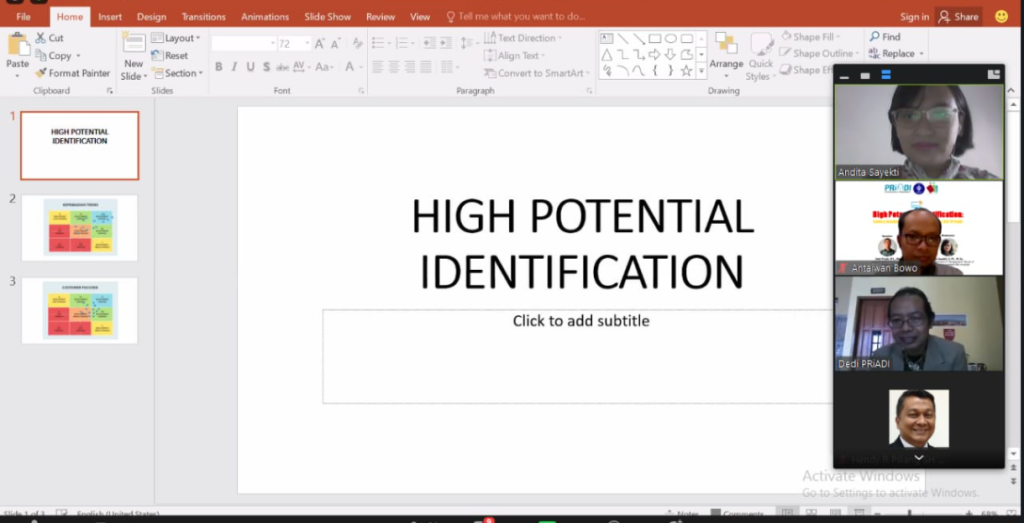The height and width of the screenshot is (523, 1024).
Task: Toggle Italic formatting
Action: point(233,67)
